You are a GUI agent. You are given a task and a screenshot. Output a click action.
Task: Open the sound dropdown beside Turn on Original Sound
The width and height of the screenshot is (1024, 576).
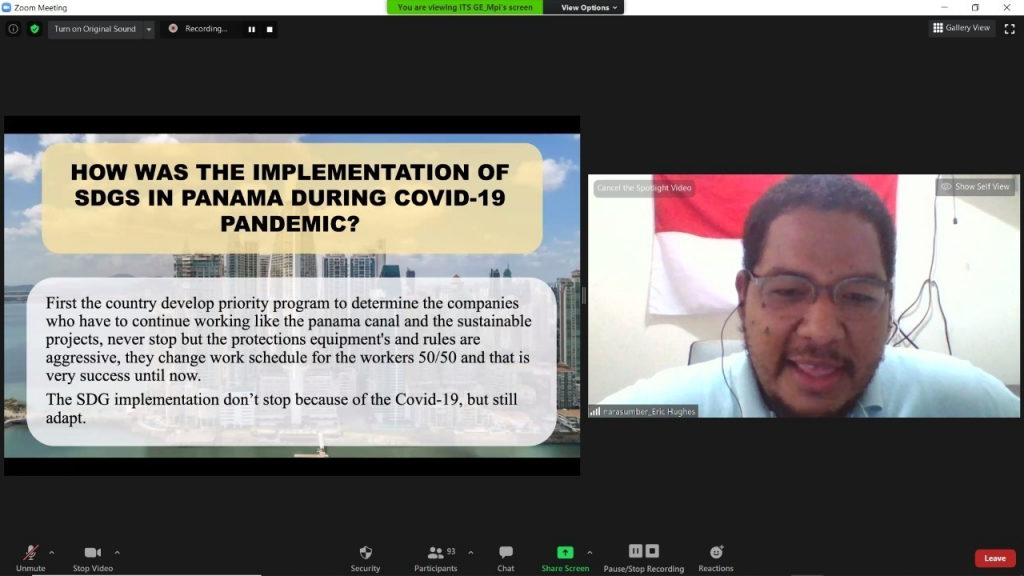[x=149, y=29]
